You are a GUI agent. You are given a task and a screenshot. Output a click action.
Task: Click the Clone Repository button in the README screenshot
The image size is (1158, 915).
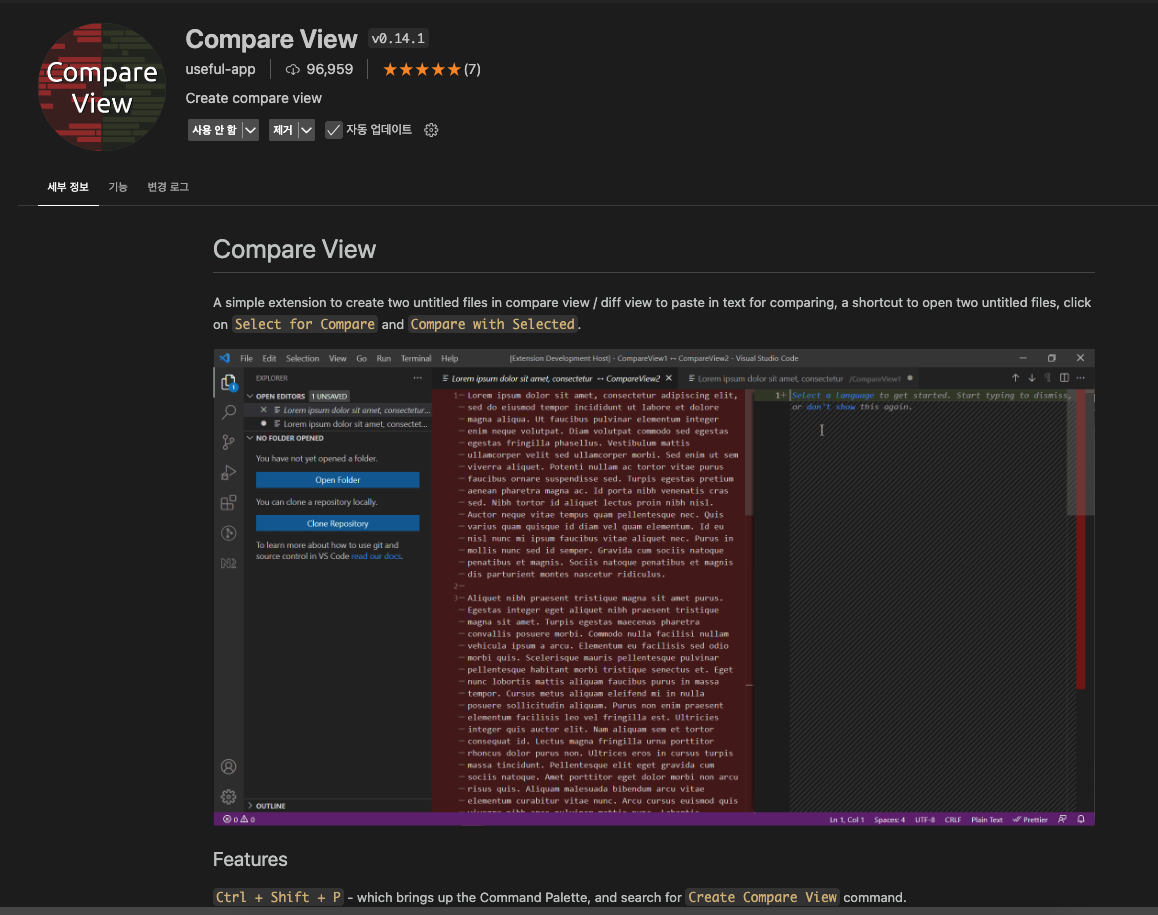[x=338, y=524]
